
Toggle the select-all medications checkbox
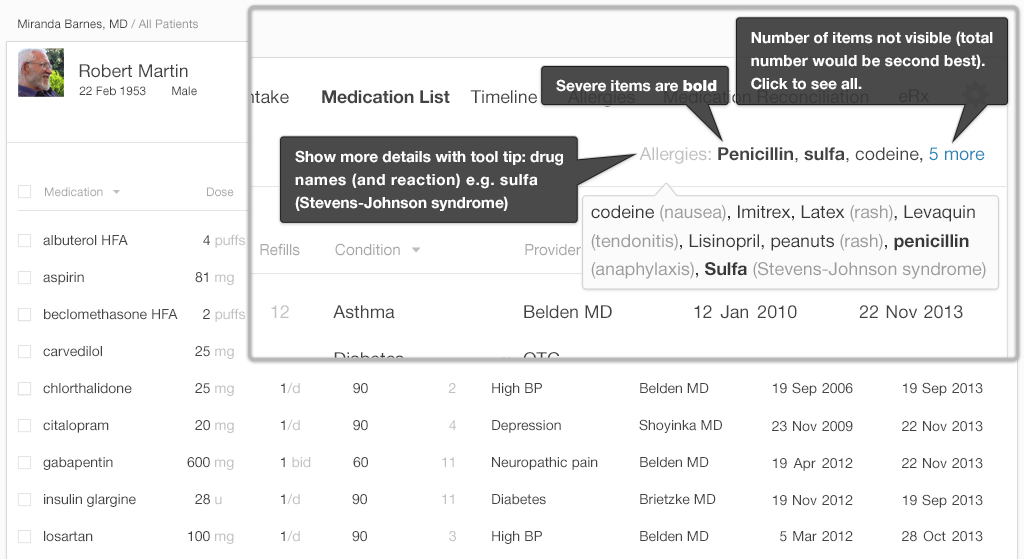[x=25, y=192]
